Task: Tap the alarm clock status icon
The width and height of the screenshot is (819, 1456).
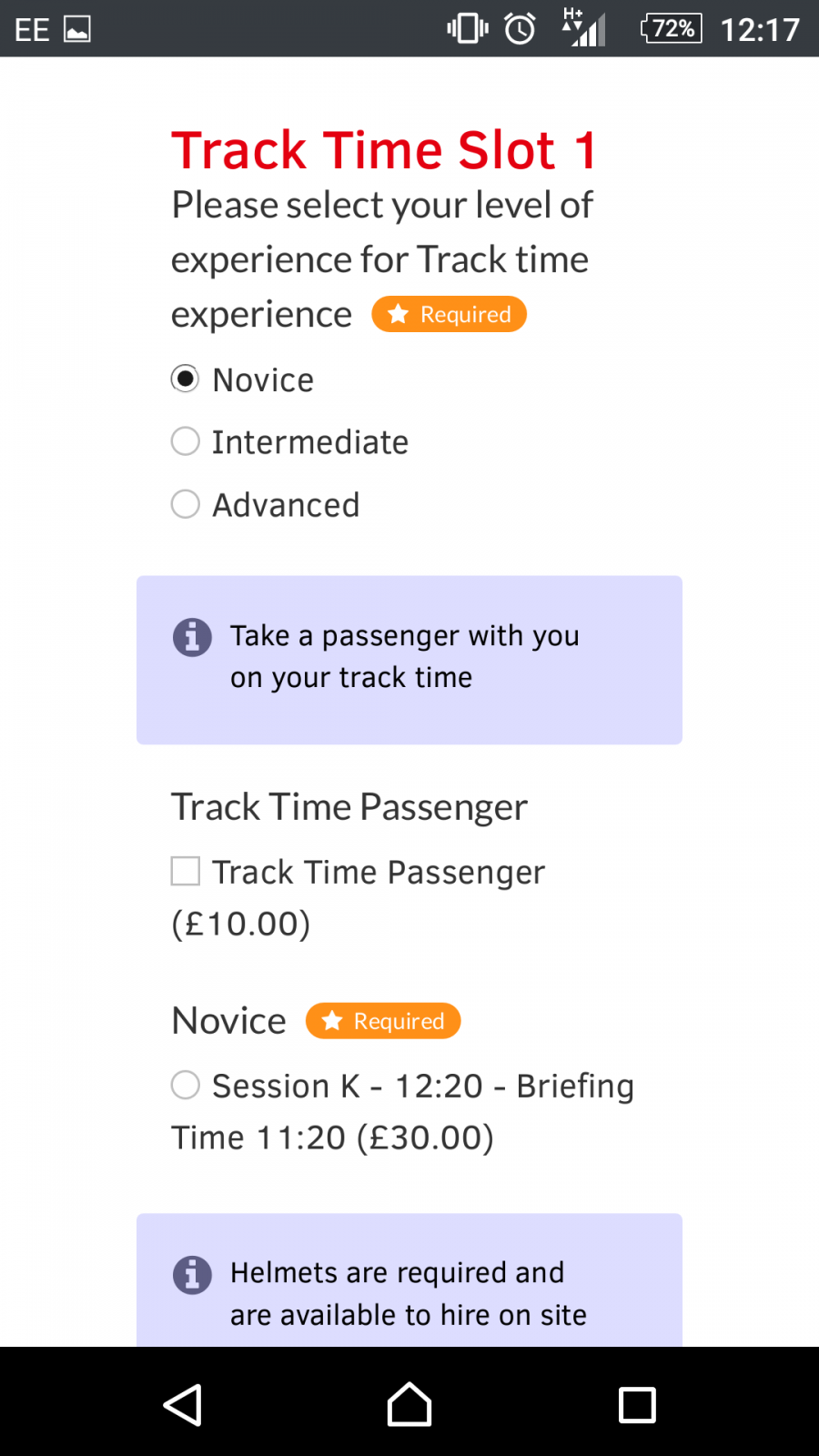Action: pyautogui.click(x=521, y=28)
